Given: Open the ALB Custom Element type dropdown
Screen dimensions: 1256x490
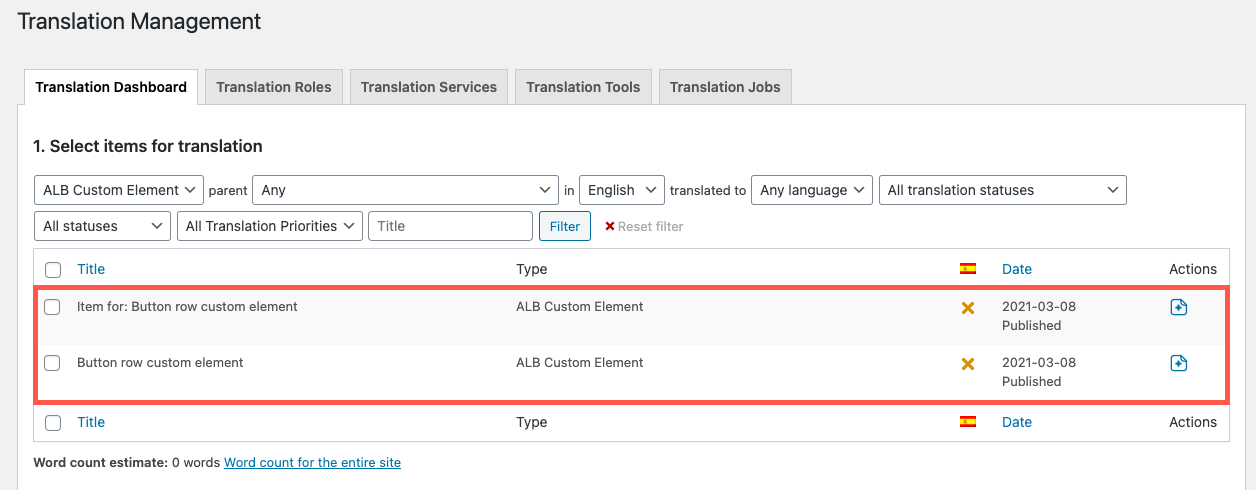Looking at the screenshot, I should [118, 190].
